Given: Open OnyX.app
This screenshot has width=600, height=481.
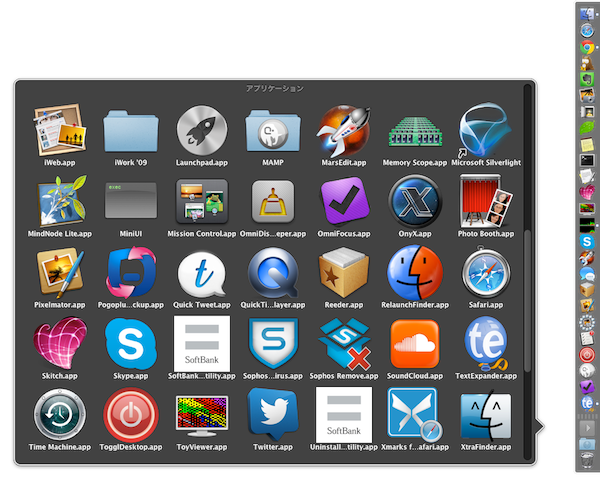Looking at the screenshot, I should tap(415, 202).
